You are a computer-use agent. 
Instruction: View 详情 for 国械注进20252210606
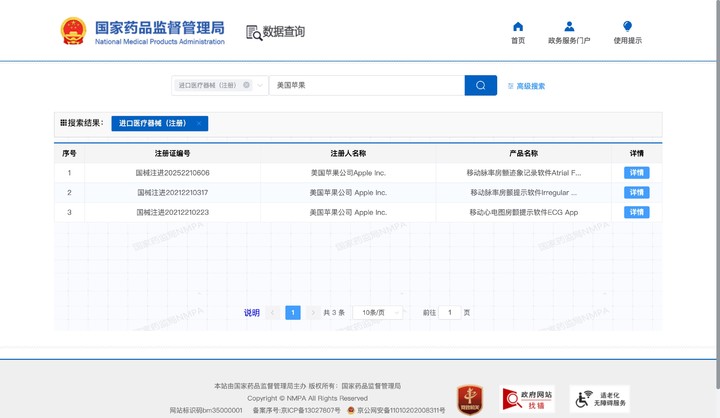pyautogui.click(x=636, y=173)
